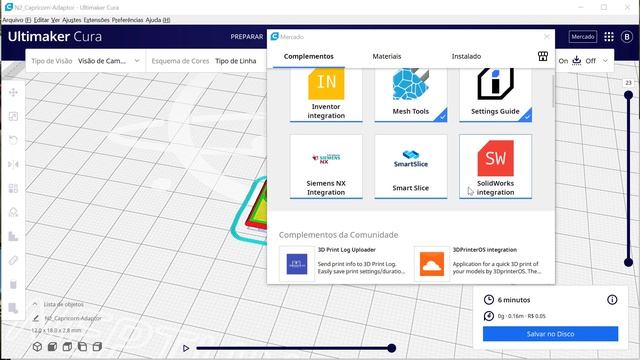The image size is (640, 360).
Task: Select the Rotate tool in left toolbar
Action: 13,140
